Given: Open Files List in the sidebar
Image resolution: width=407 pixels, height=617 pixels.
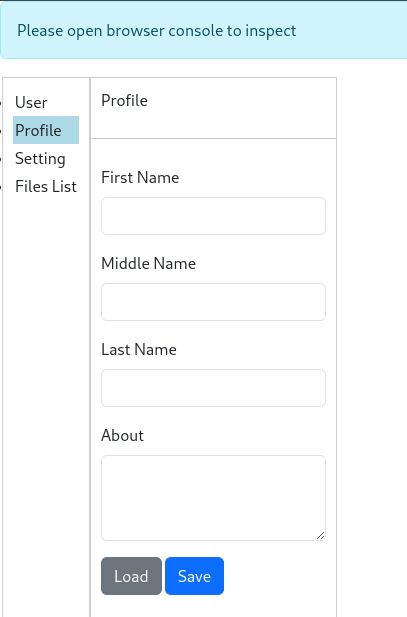Looking at the screenshot, I should click(x=46, y=187).
